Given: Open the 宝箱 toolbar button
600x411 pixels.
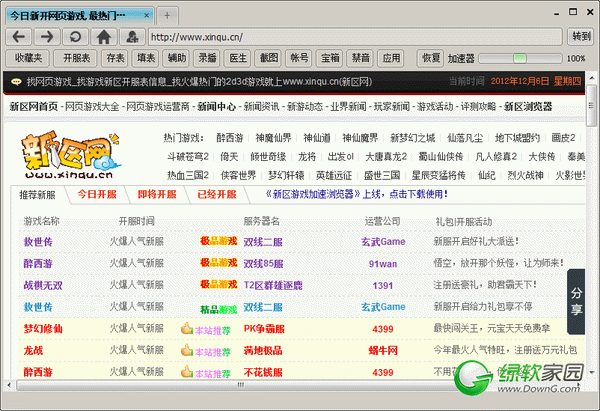Looking at the screenshot, I should tap(330, 58).
